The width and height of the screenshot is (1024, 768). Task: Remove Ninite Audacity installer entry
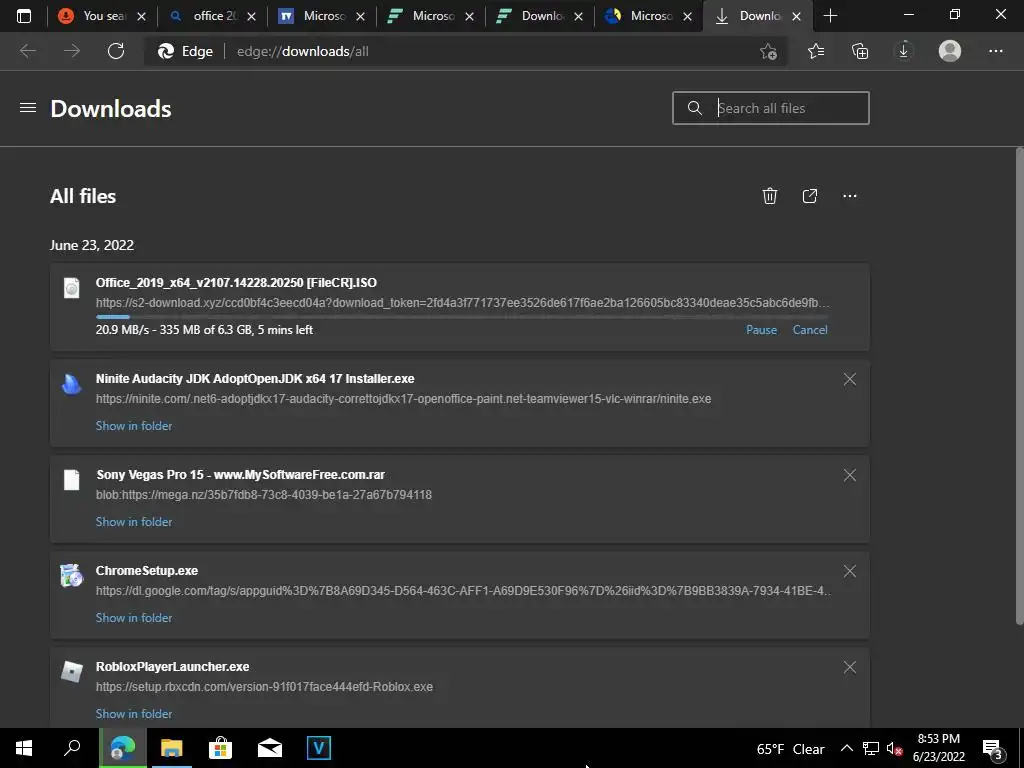[x=850, y=379]
